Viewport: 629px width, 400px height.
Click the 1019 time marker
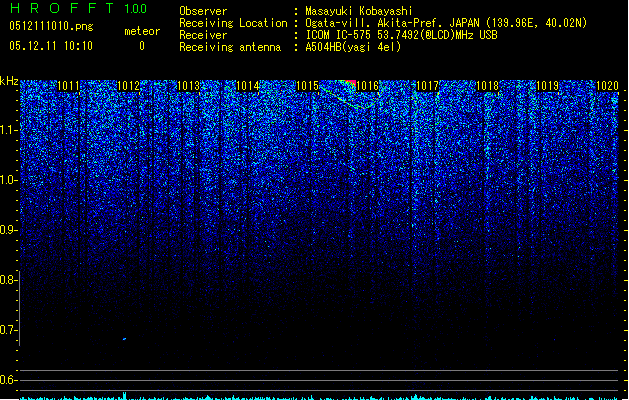pos(547,86)
